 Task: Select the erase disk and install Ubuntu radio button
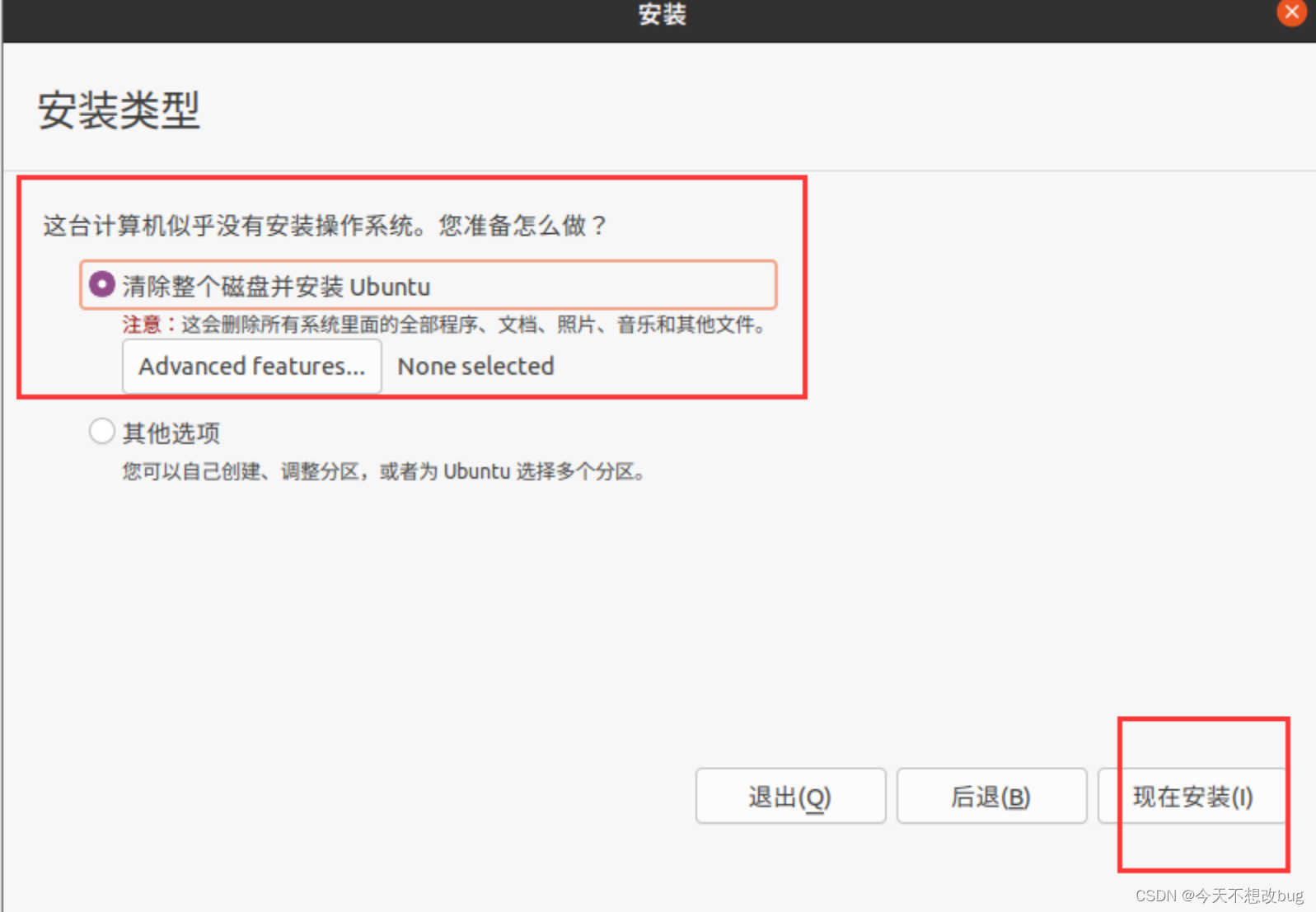coord(101,284)
